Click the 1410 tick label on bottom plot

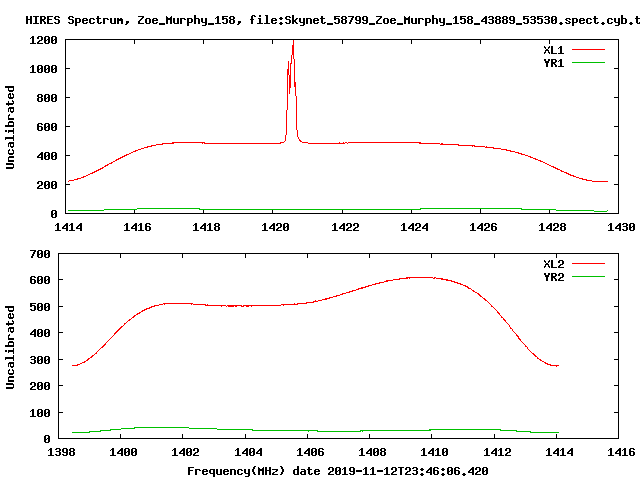pos(434,452)
